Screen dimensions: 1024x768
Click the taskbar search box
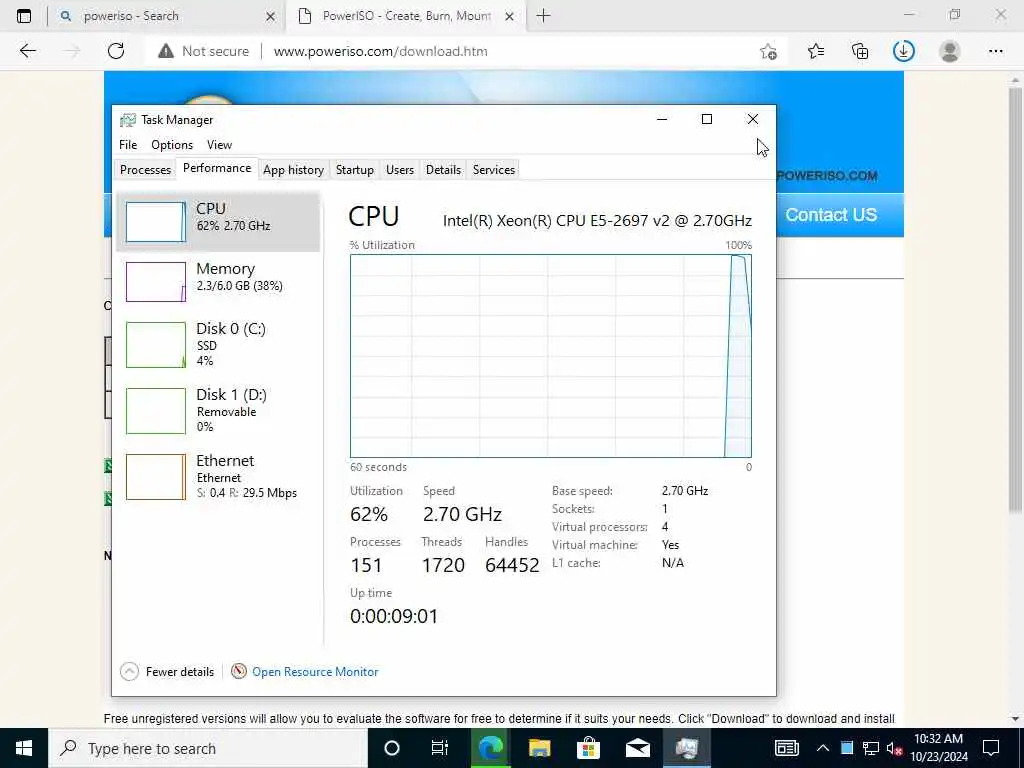[208, 748]
